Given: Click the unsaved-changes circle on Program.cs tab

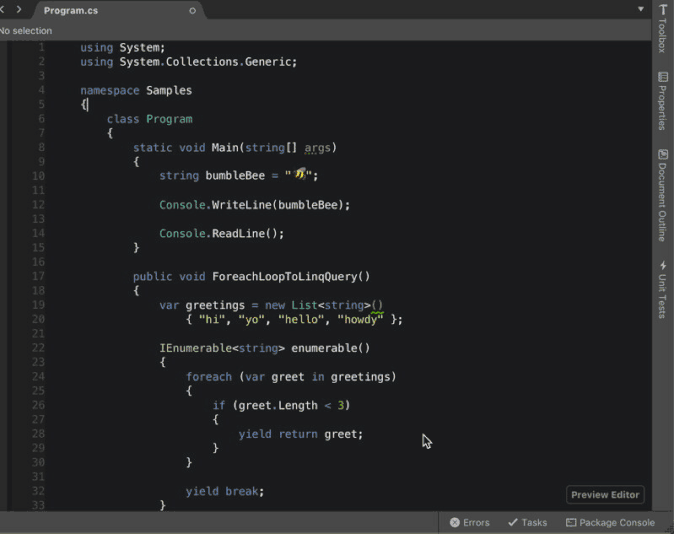Looking at the screenshot, I should coord(193,10).
